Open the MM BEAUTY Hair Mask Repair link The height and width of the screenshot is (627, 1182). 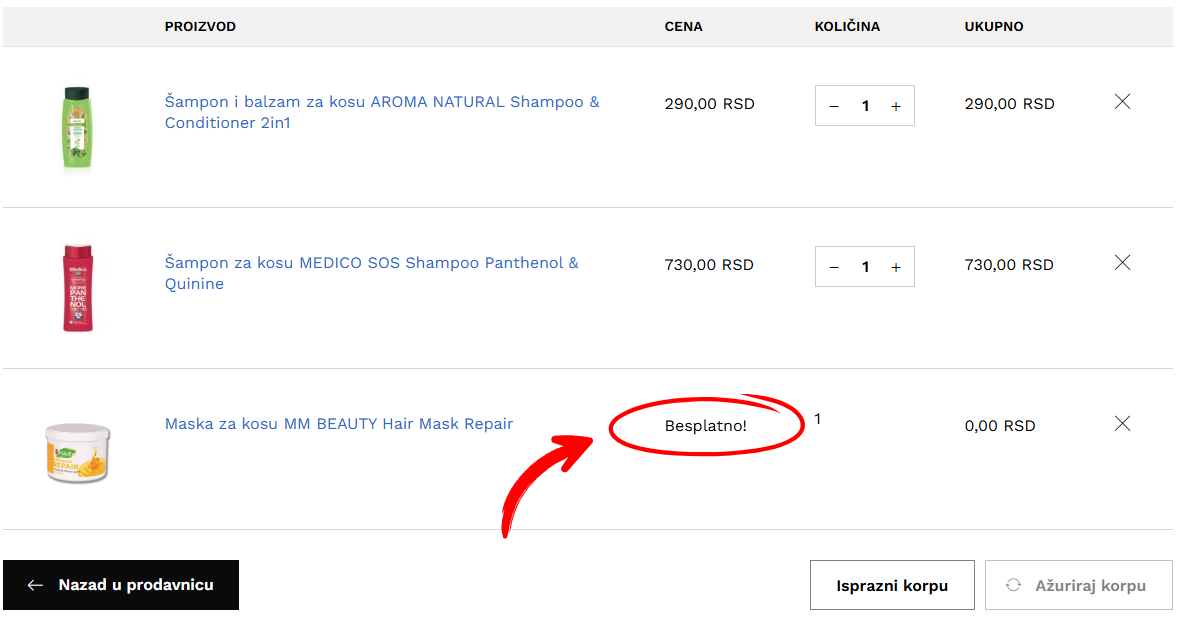tap(338, 424)
